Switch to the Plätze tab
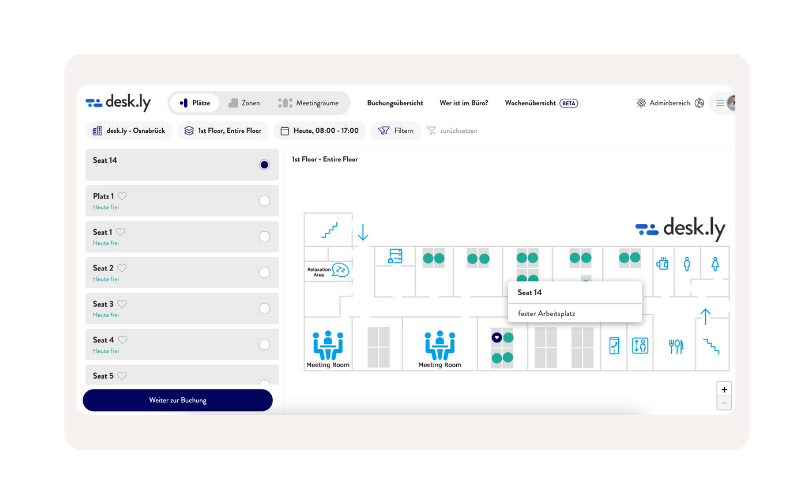The width and height of the screenshot is (800, 500). click(x=194, y=103)
